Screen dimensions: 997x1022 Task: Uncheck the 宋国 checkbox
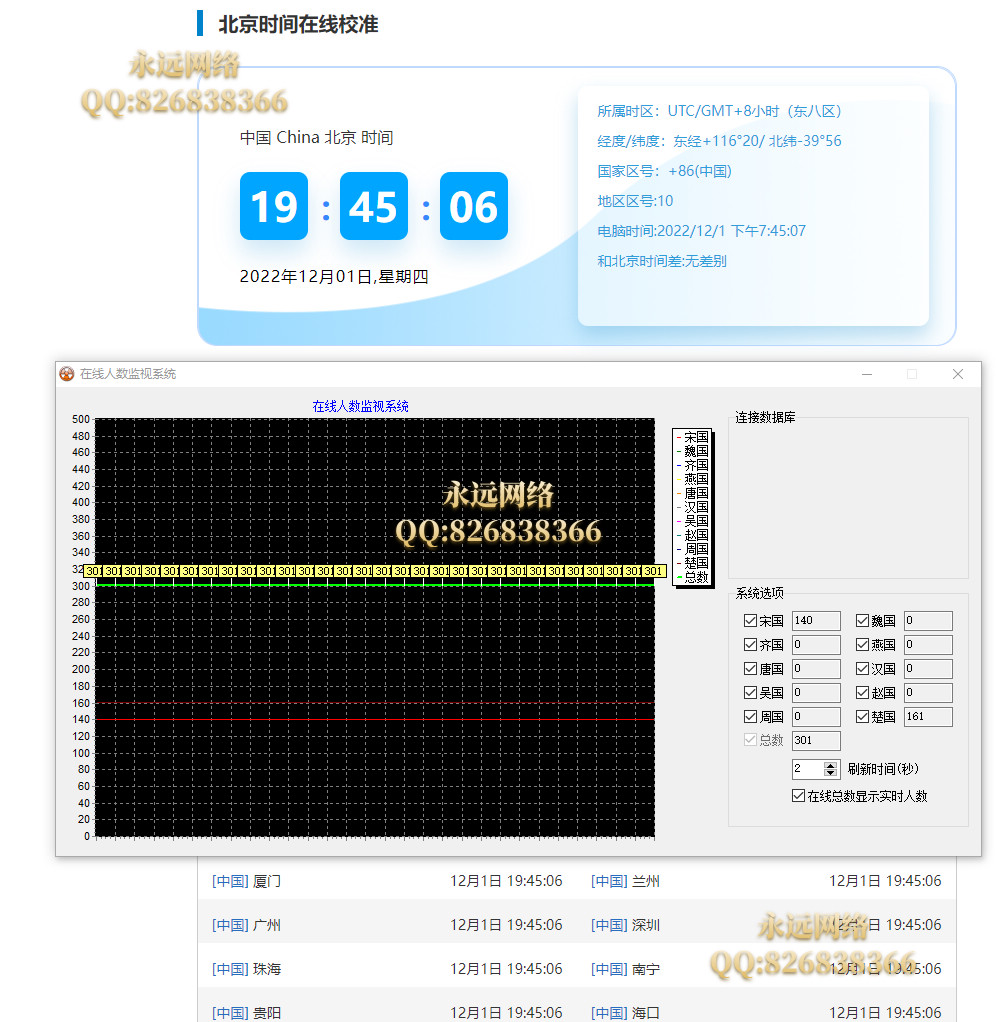pos(751,621)
